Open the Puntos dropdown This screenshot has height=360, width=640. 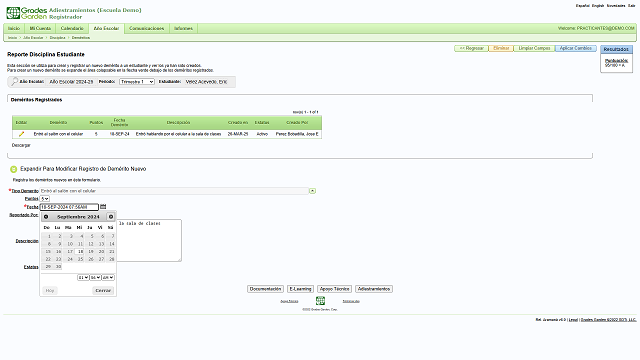point(44,199)
